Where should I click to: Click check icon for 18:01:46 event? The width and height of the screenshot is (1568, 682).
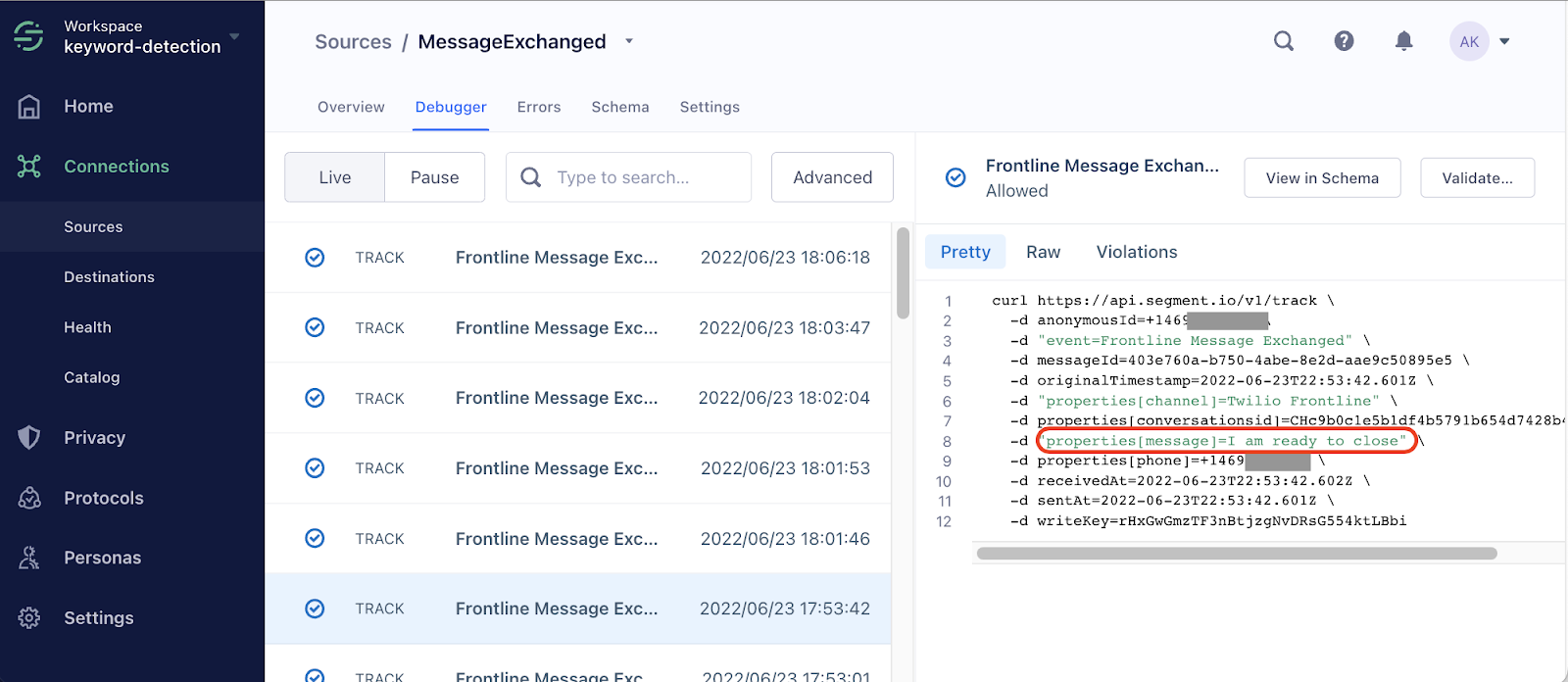click(315, 538)
